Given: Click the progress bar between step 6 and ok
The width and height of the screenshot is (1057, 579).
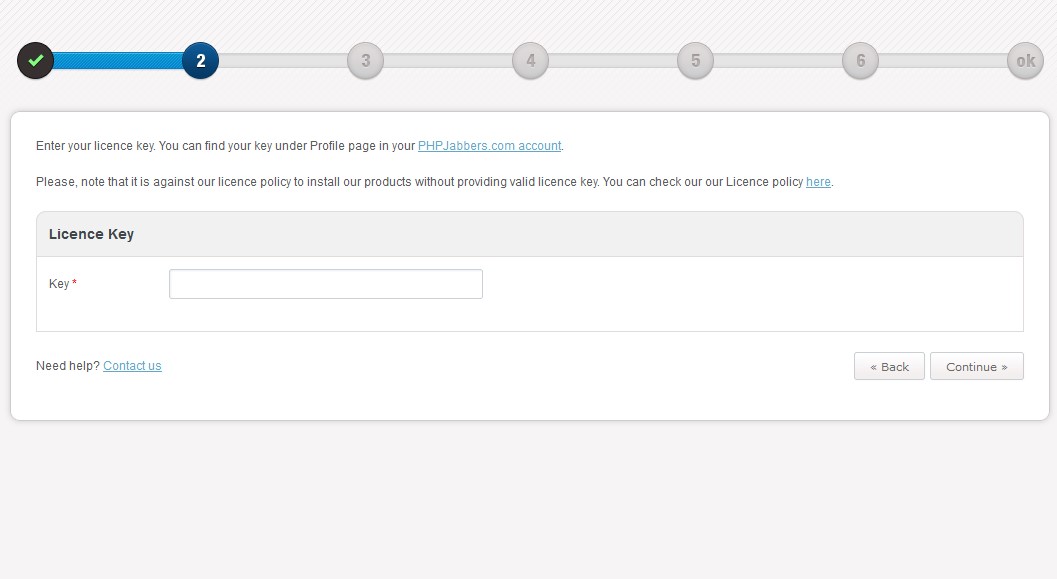Looking at the screenshot, I should point(943,61).
